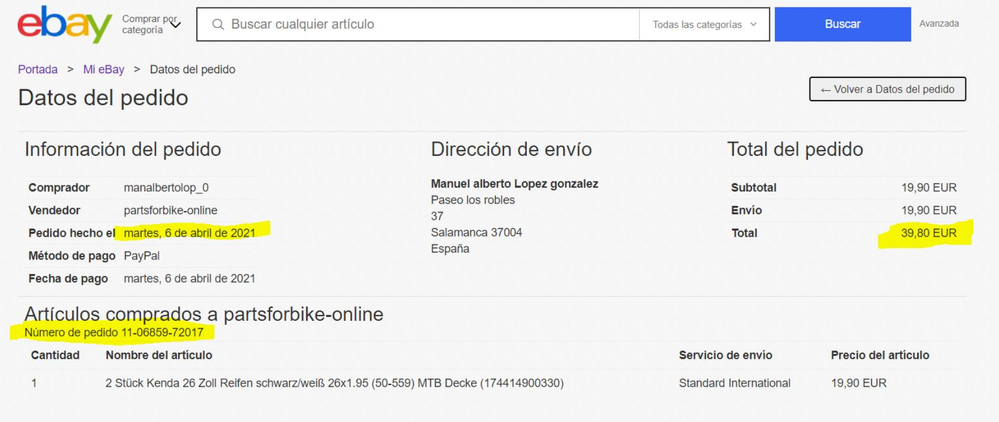Screen dimensions: 999x422
Task: Click seller name partsforbike-online
Action: pos(171,210)
